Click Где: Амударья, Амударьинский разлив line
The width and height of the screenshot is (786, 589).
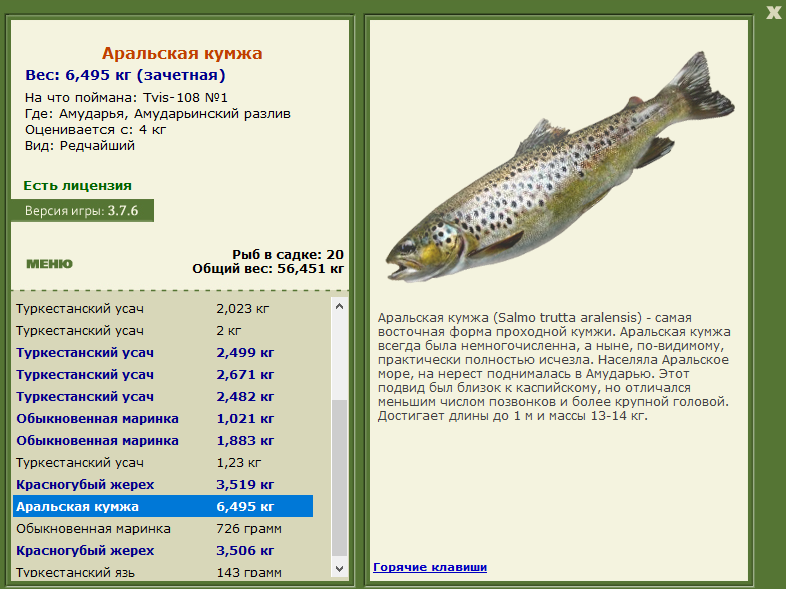[x=158, y=114]
